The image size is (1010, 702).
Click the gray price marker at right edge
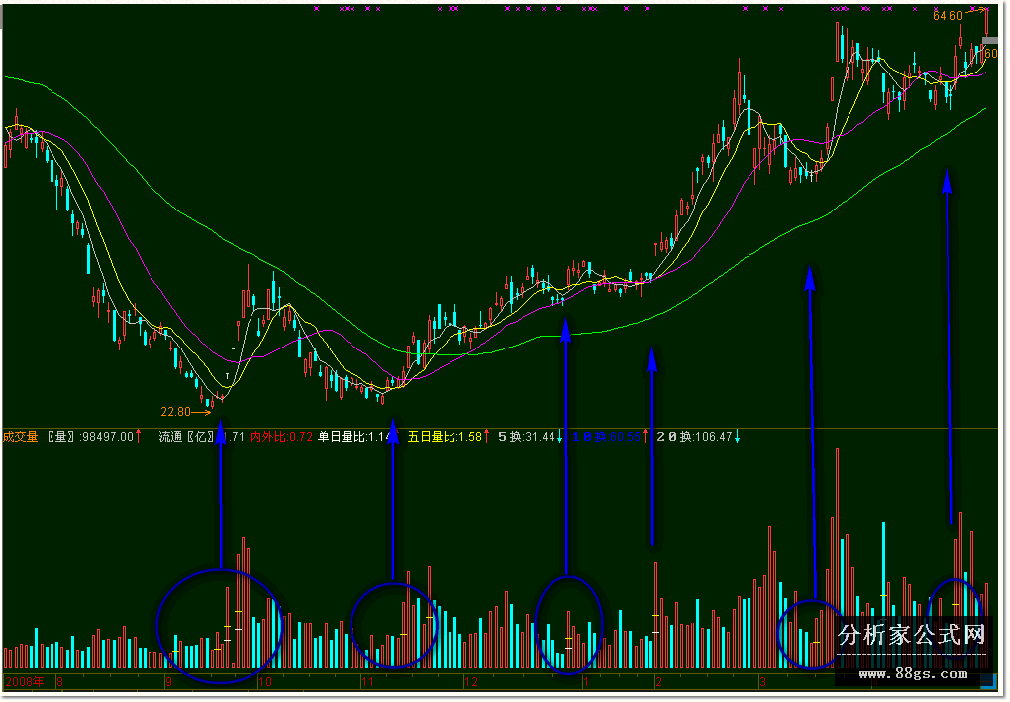tap(989, 41)
